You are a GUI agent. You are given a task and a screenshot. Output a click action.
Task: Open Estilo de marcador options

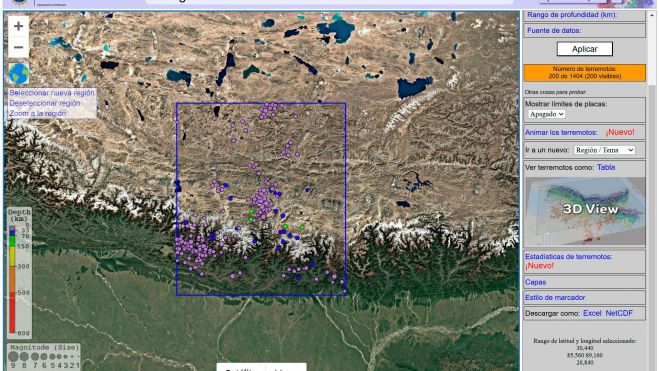point(555,297)
